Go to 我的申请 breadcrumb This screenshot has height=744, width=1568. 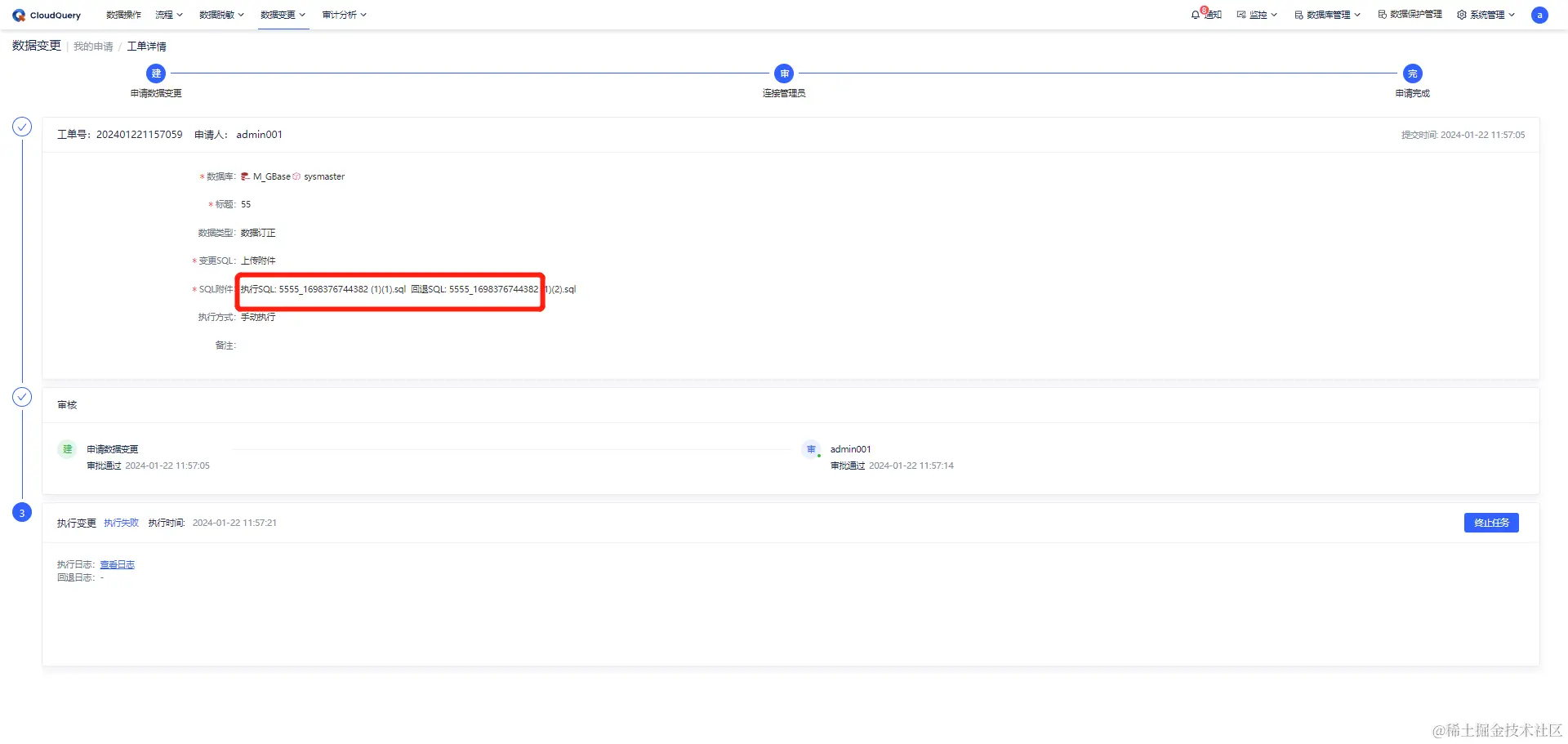tap(93, 47)
